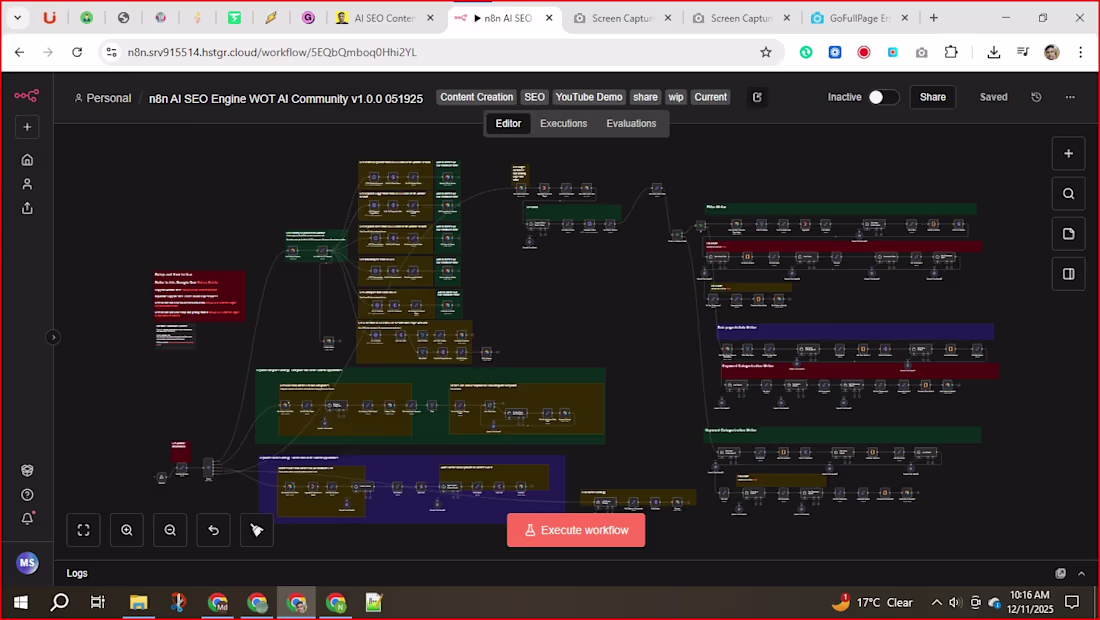Open notifications bell in sidebar
This screenshot has width=1100, height=620.
pyautogui.click(x=27, y=519)
